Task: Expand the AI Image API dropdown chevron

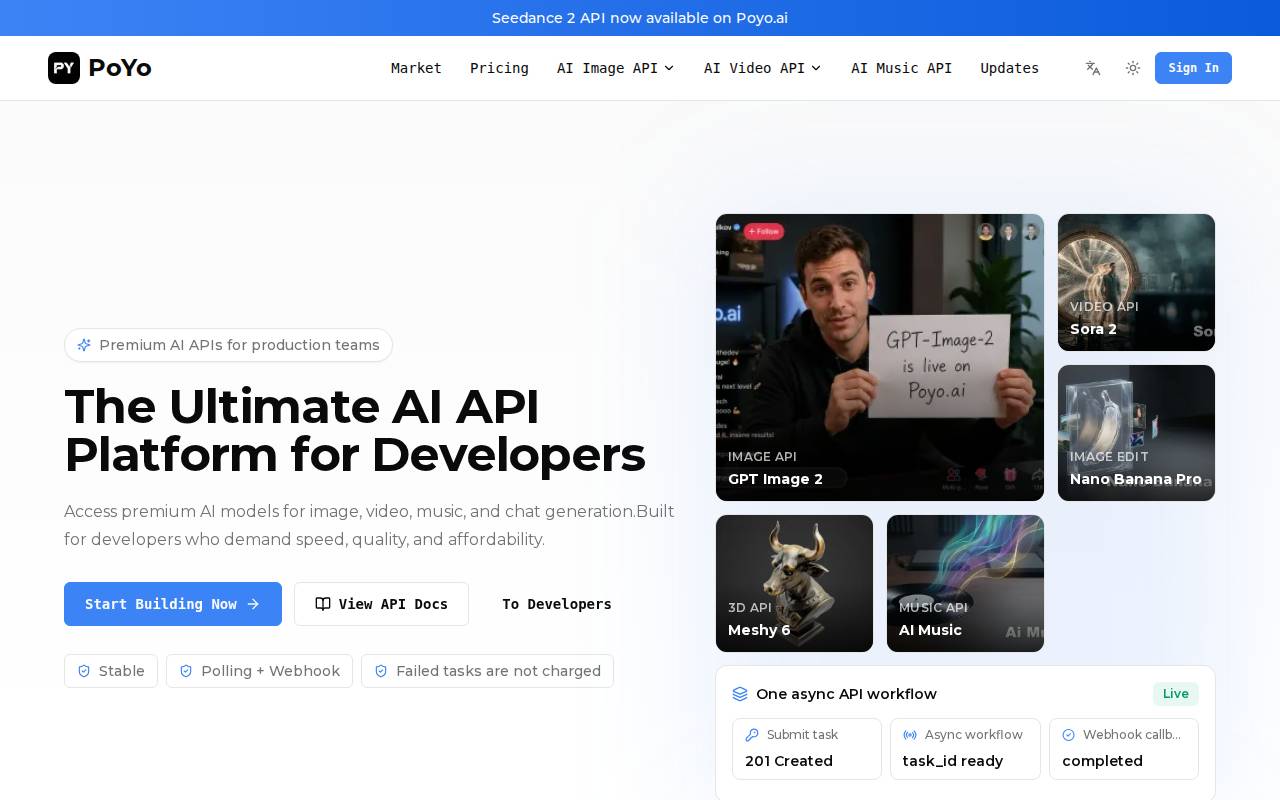Action: (x=669, y=68)
